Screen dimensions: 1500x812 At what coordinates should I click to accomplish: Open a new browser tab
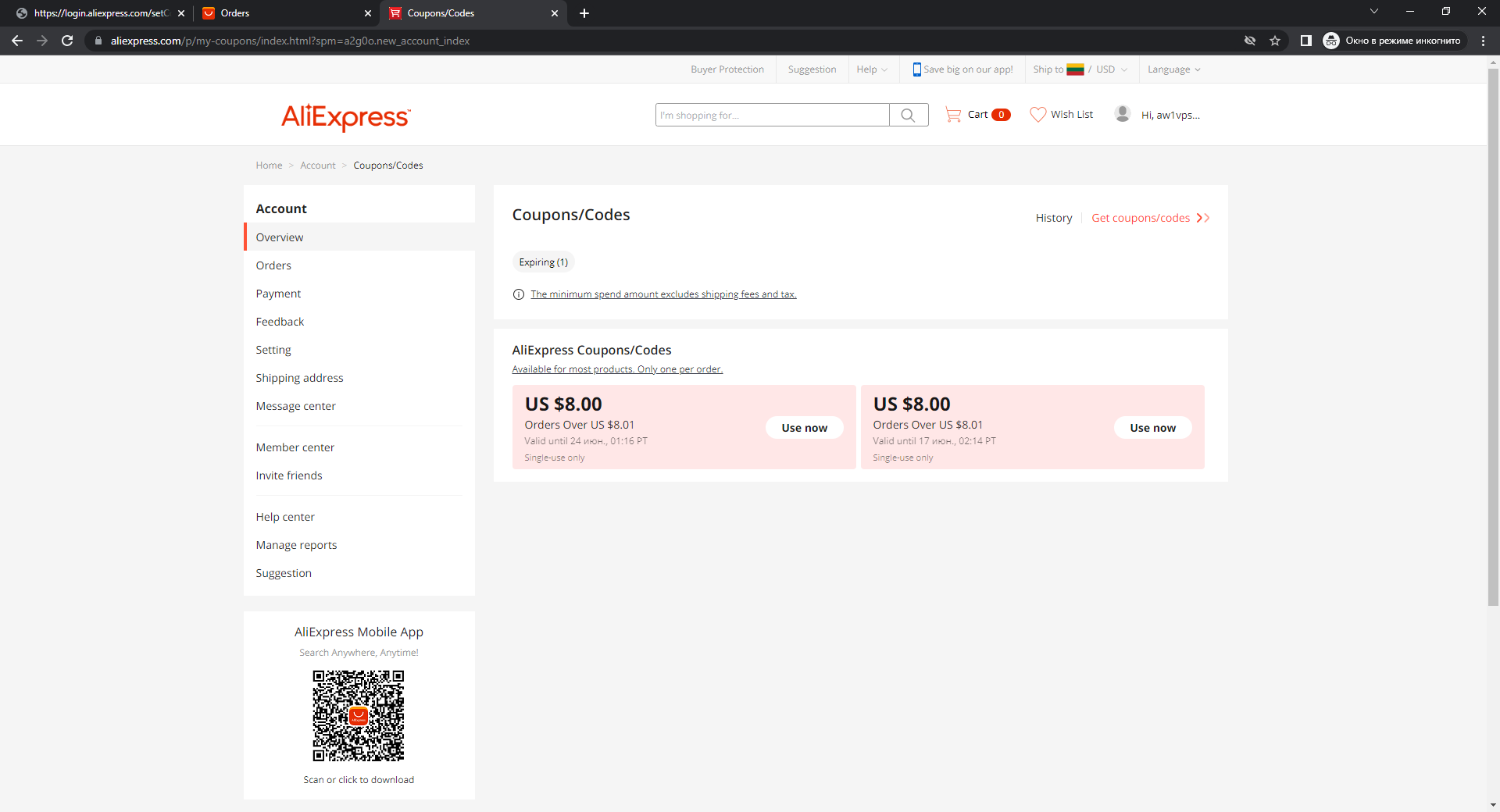[x=584, y=13]
